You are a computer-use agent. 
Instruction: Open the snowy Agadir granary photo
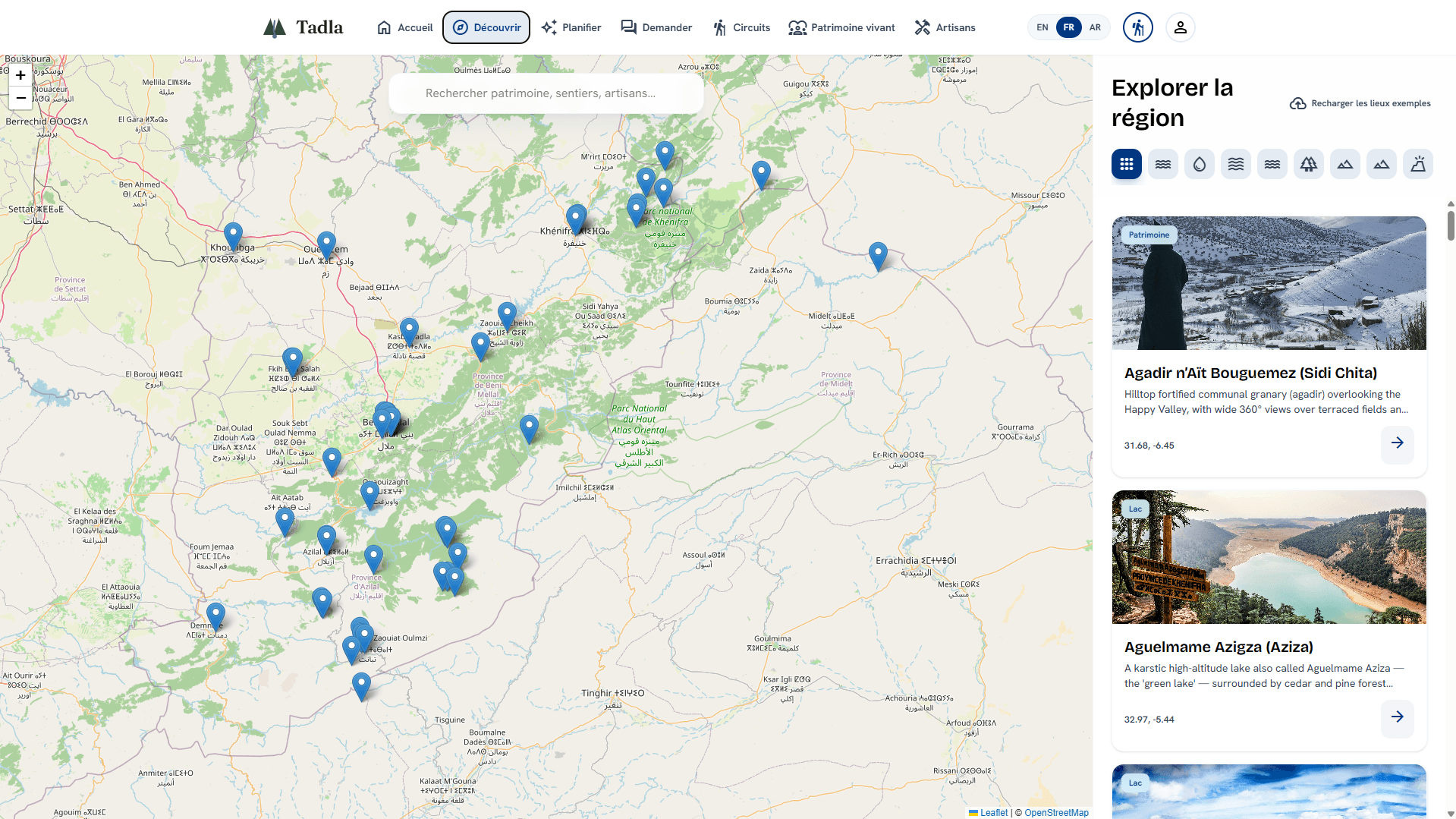[x=1269, y=283]
